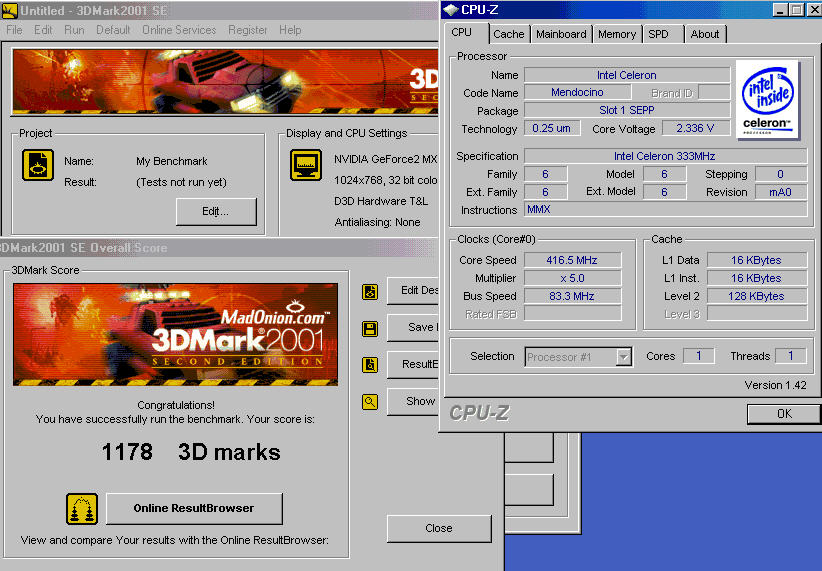Click the Edit... button in the Project section
The height and width of the screenshot is (571, 822).
[216, 211]
